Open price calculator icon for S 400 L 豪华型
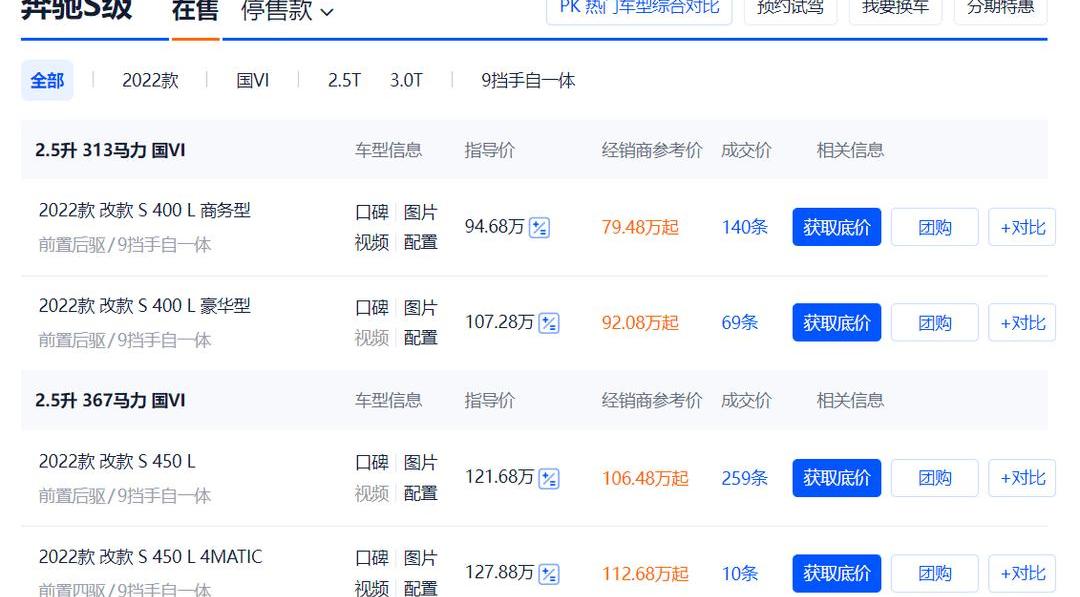This screenshot has height=597, width=1080. (x=548, y=323)
